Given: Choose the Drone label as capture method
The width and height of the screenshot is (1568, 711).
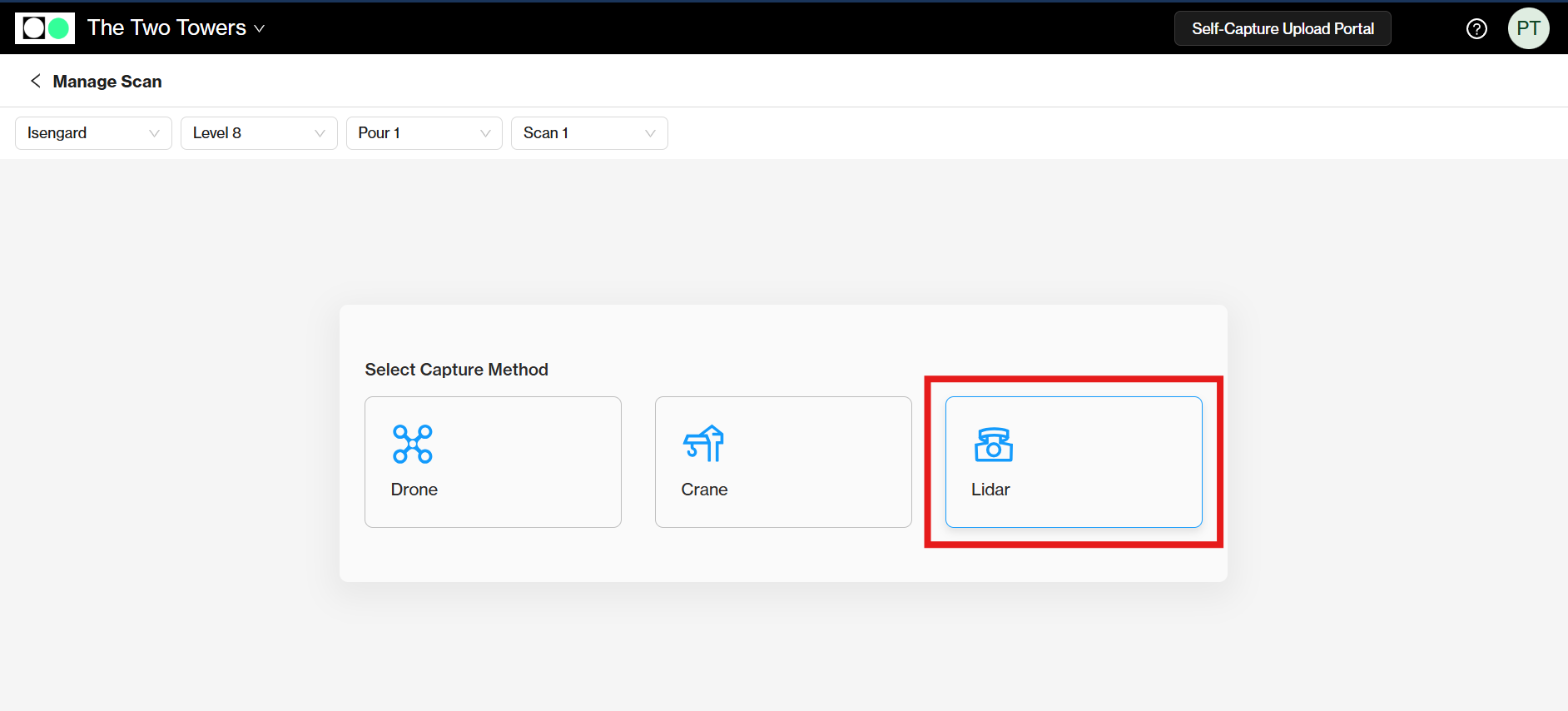Looking at the screenshot, I should [x=414, y=490].
